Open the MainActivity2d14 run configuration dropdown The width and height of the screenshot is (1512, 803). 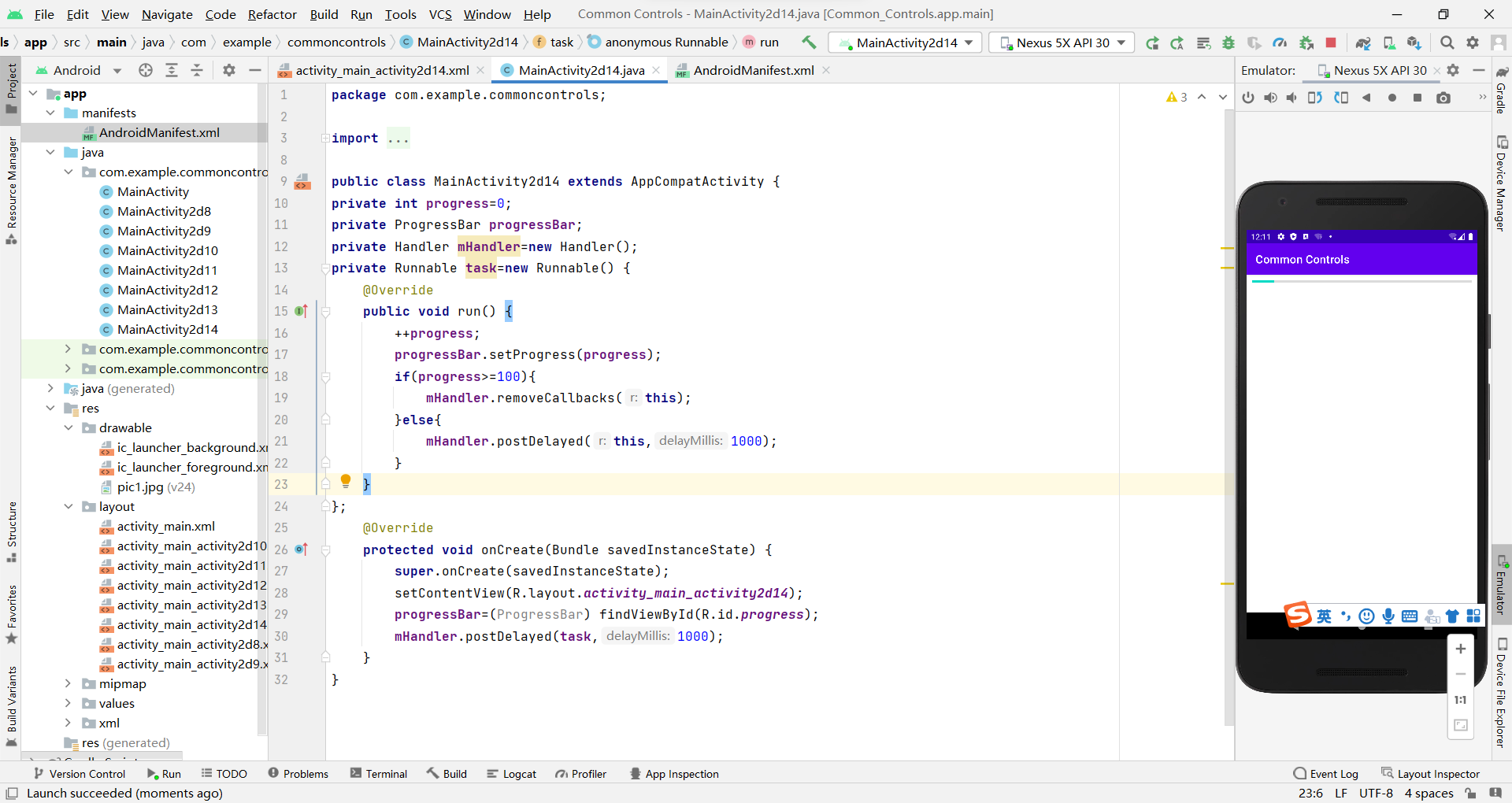tap(905, 43)
